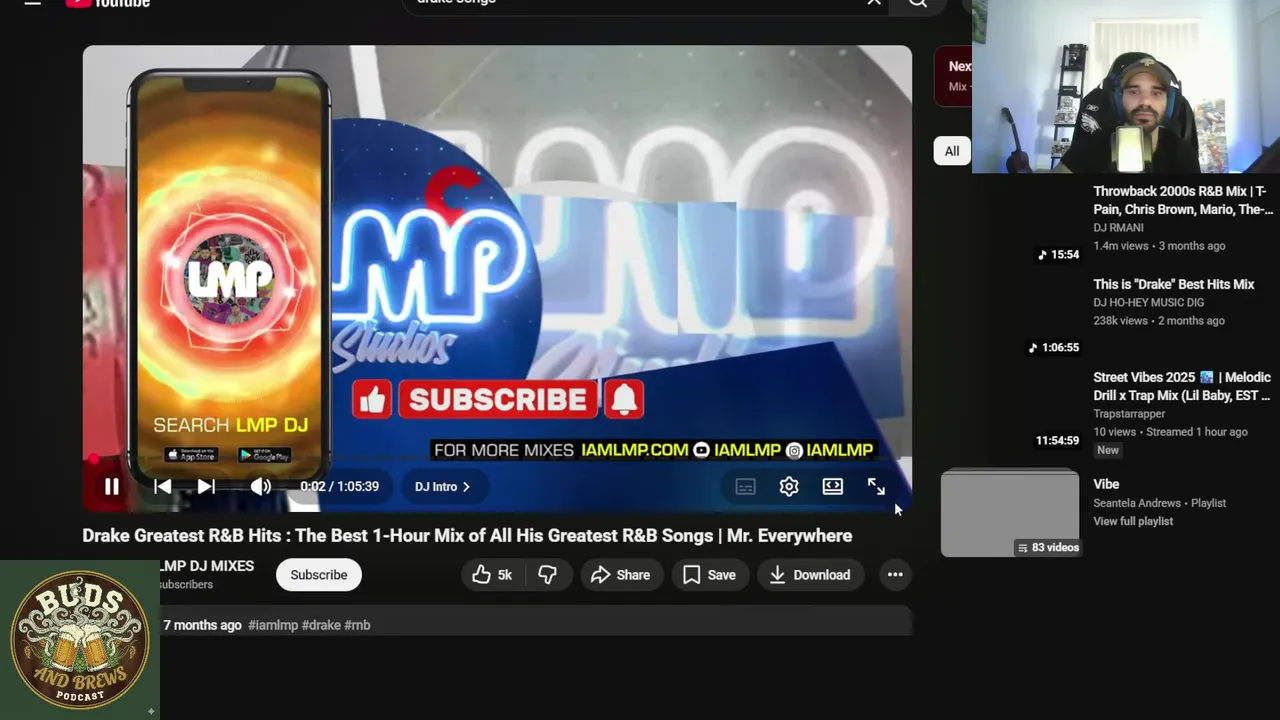This screenshot has height=720, width=1280.
Task: Pause the video playback
Action: pyautogui.click(x=111, y=487)
